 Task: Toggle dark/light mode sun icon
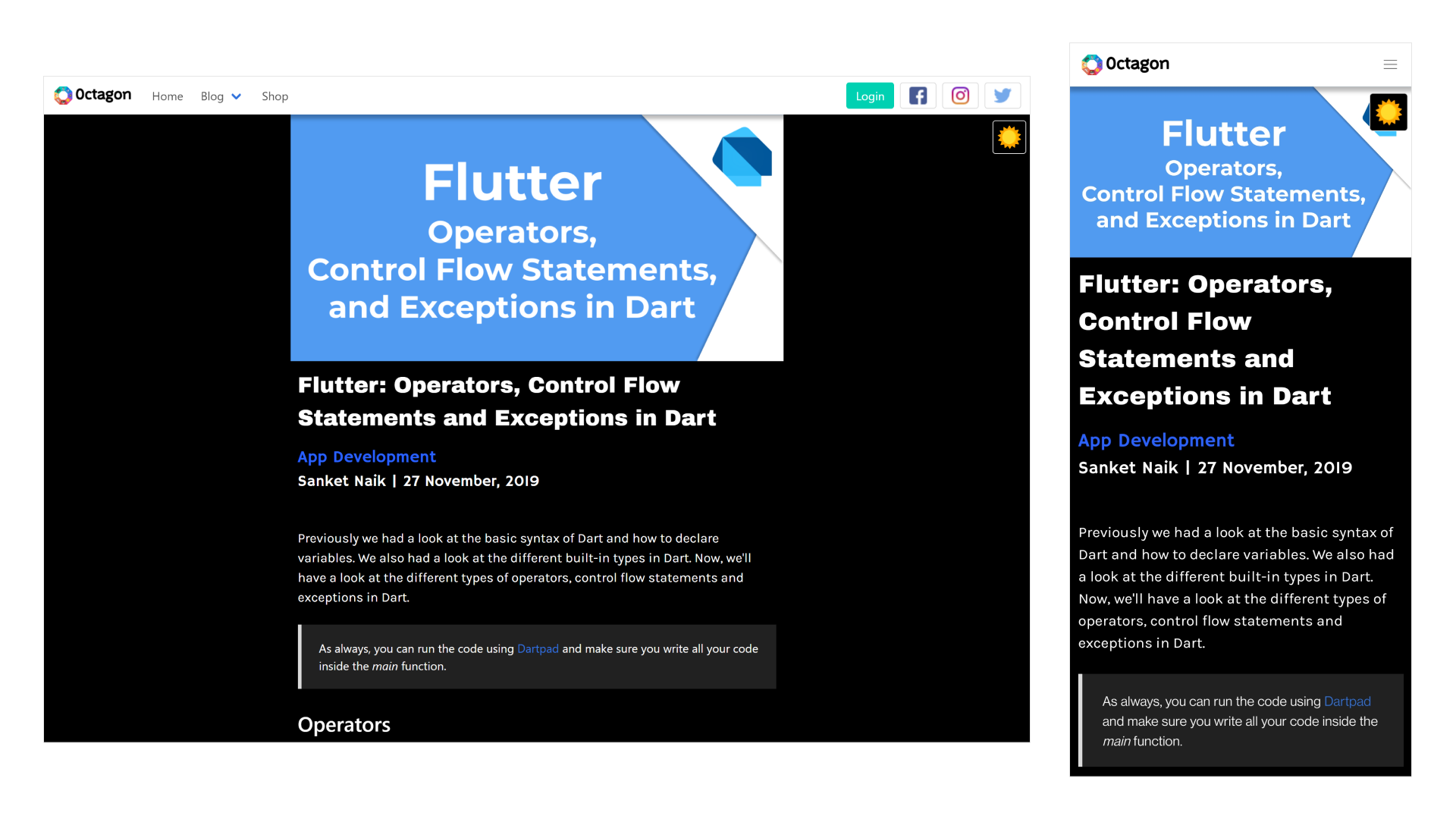[1008, 137]
